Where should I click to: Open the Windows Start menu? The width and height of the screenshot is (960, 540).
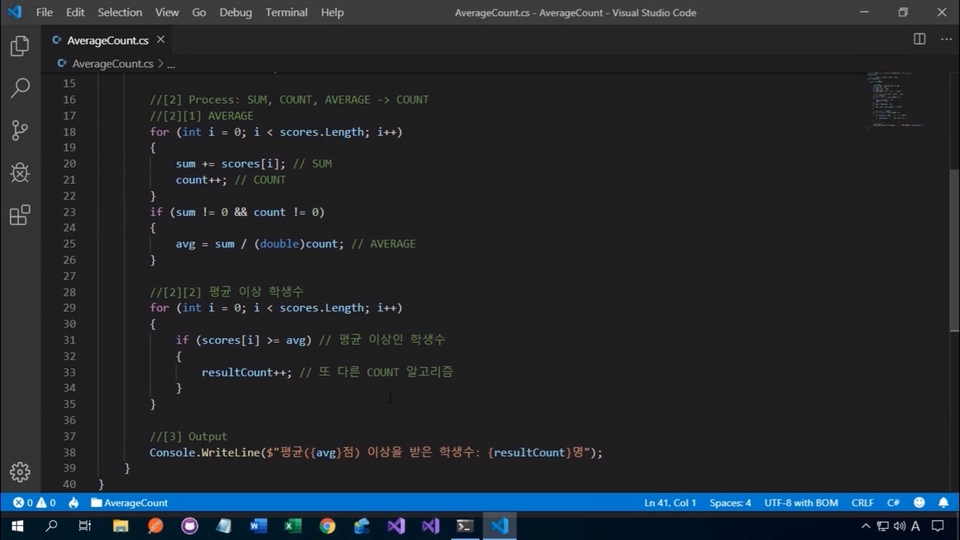[x=17, y=526]
